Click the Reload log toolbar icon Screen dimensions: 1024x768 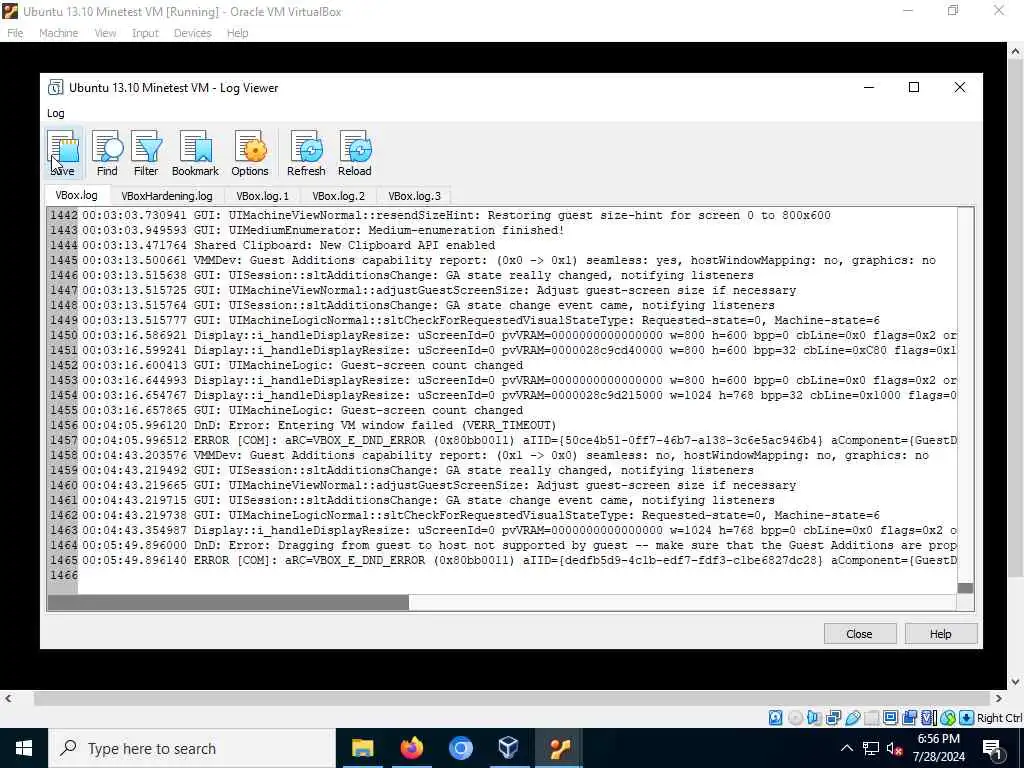point(355,153)
